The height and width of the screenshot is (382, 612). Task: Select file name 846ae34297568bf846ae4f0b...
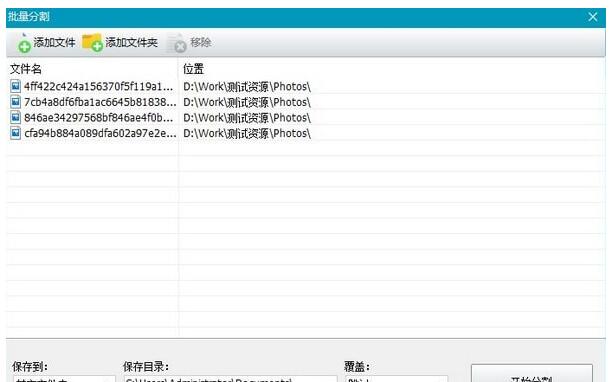point(98,118)
